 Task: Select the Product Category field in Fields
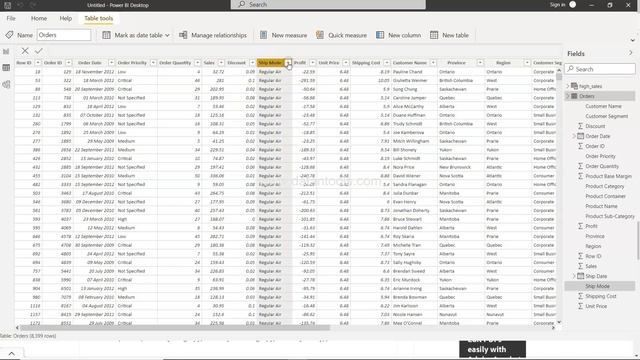pos(605,186)
